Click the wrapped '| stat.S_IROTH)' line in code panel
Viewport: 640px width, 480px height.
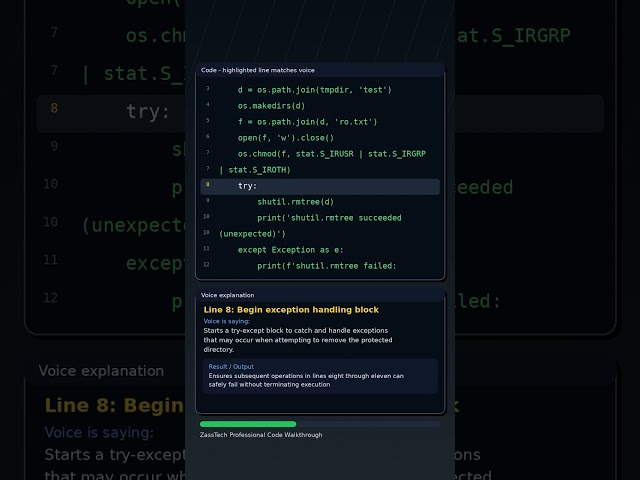pos(255,170)
